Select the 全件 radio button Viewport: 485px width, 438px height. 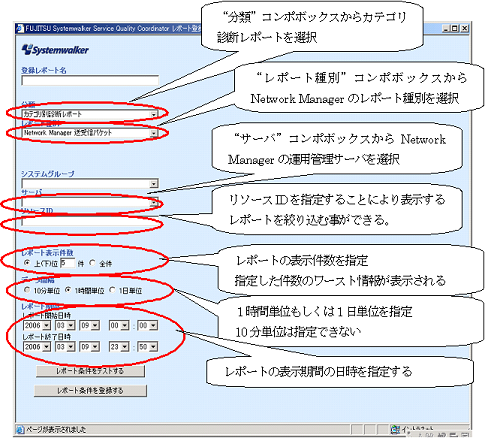pyautogui.click(x=92, y=263)
